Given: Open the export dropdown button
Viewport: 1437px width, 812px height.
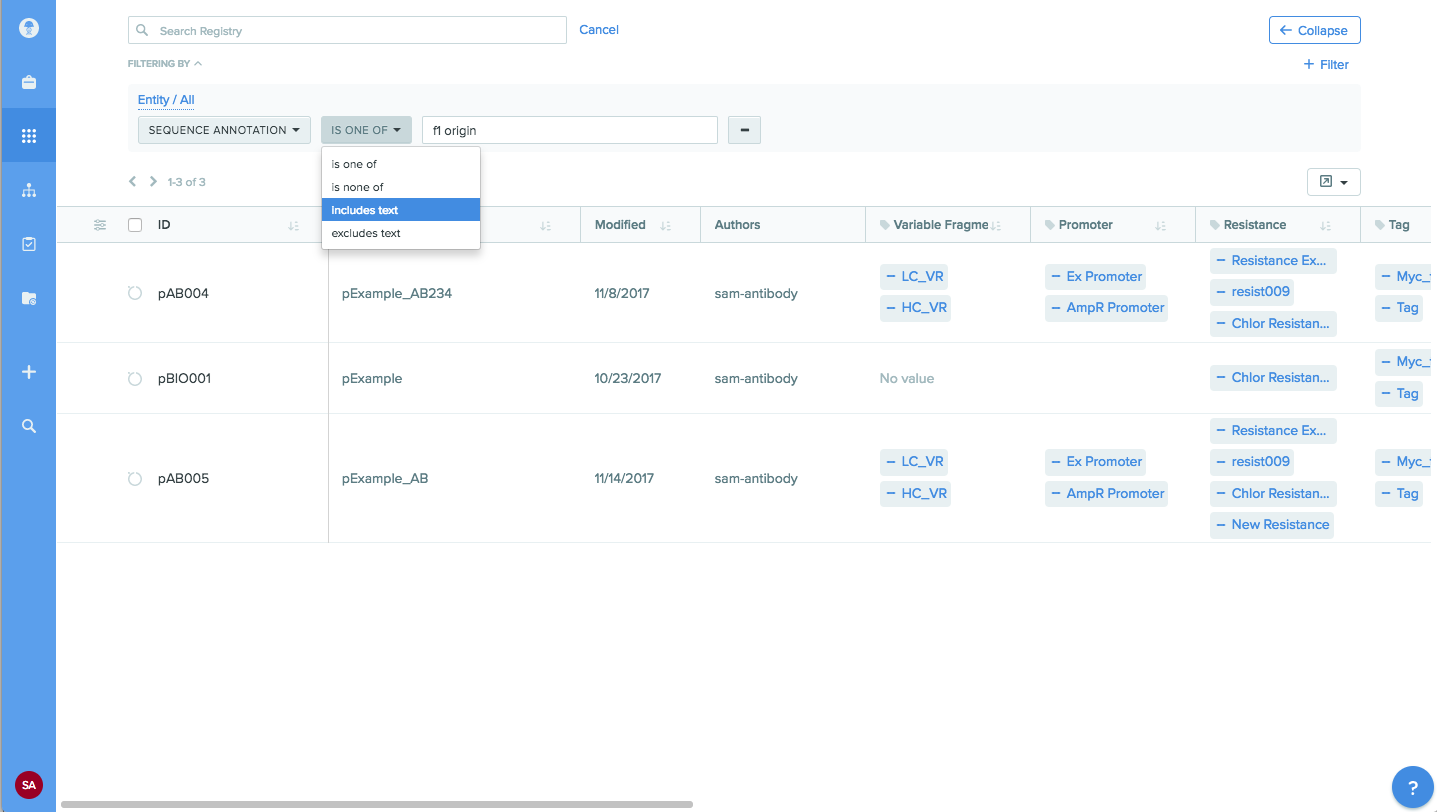Looking at the screenshot, I should pos(1334,182).
